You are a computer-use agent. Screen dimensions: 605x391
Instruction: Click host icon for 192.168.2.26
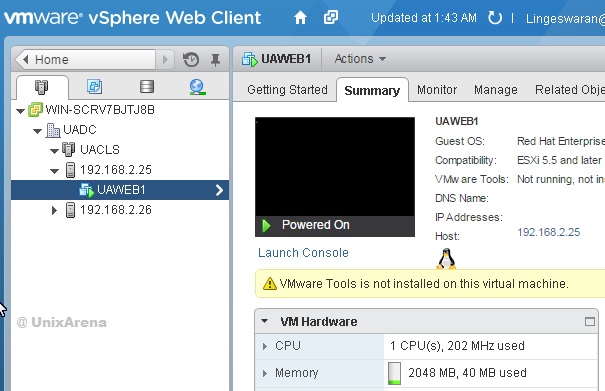point(70,210)
